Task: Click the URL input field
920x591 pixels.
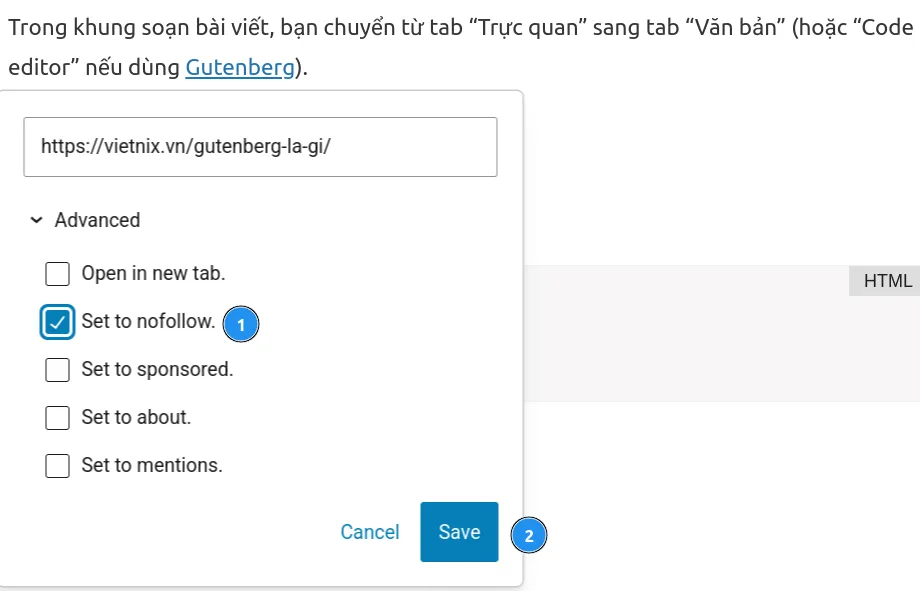Action: (x=260, y=146)
